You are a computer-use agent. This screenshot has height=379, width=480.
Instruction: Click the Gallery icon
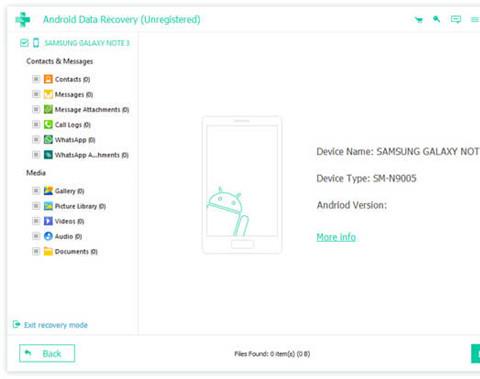point(48,191)
